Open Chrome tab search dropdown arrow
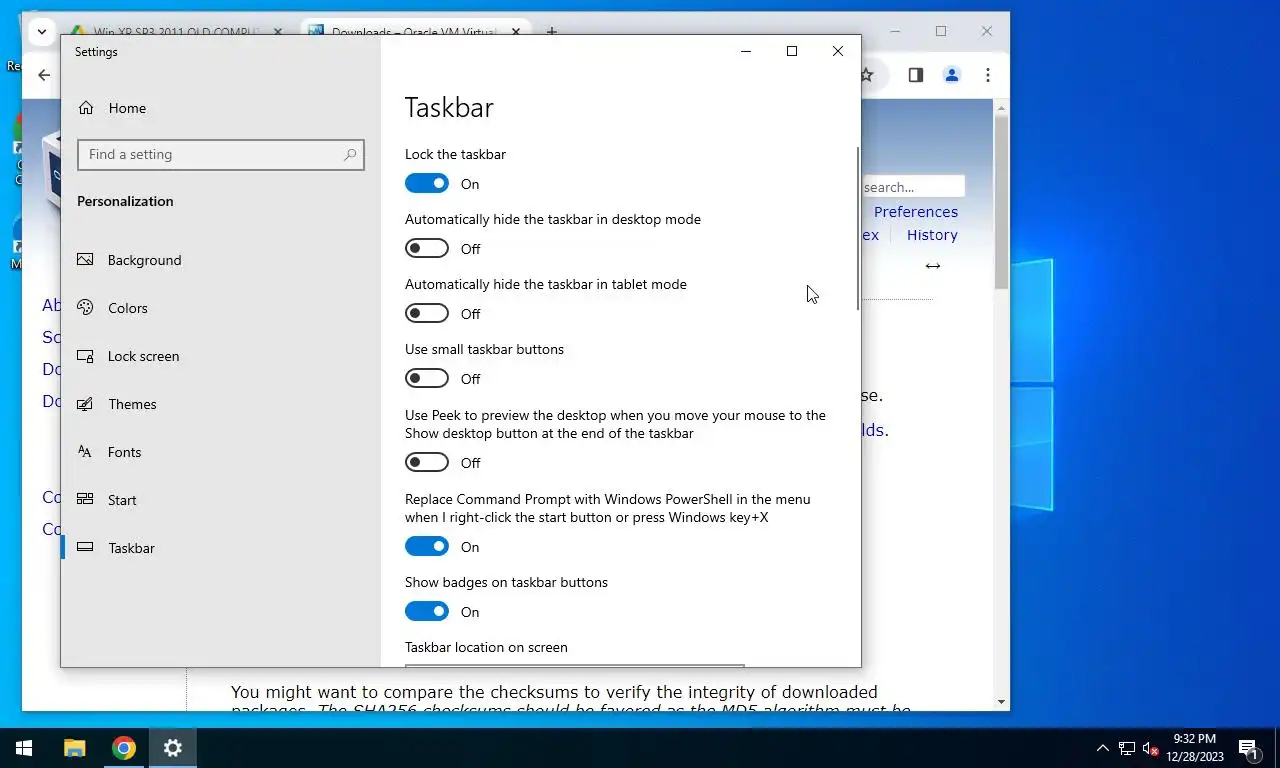The height and width of the screenshot is (768, 1280). pos(42,31)
